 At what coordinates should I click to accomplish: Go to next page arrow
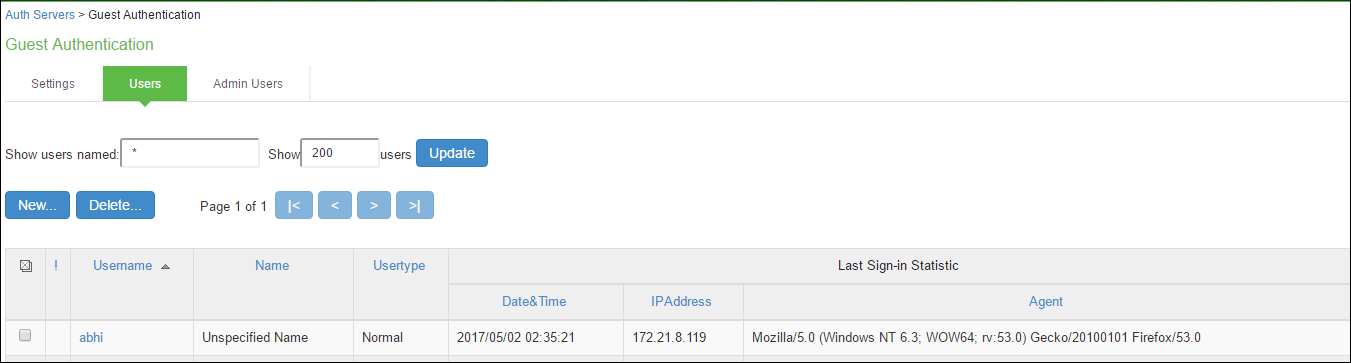tap(373, 205)
